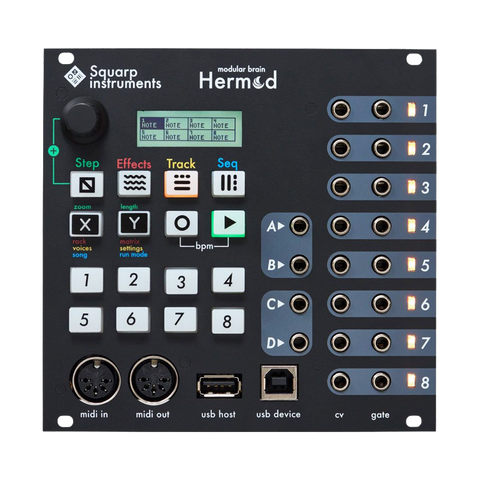
Task: Click the CV jack of row 5
Action: pos(340,265)
